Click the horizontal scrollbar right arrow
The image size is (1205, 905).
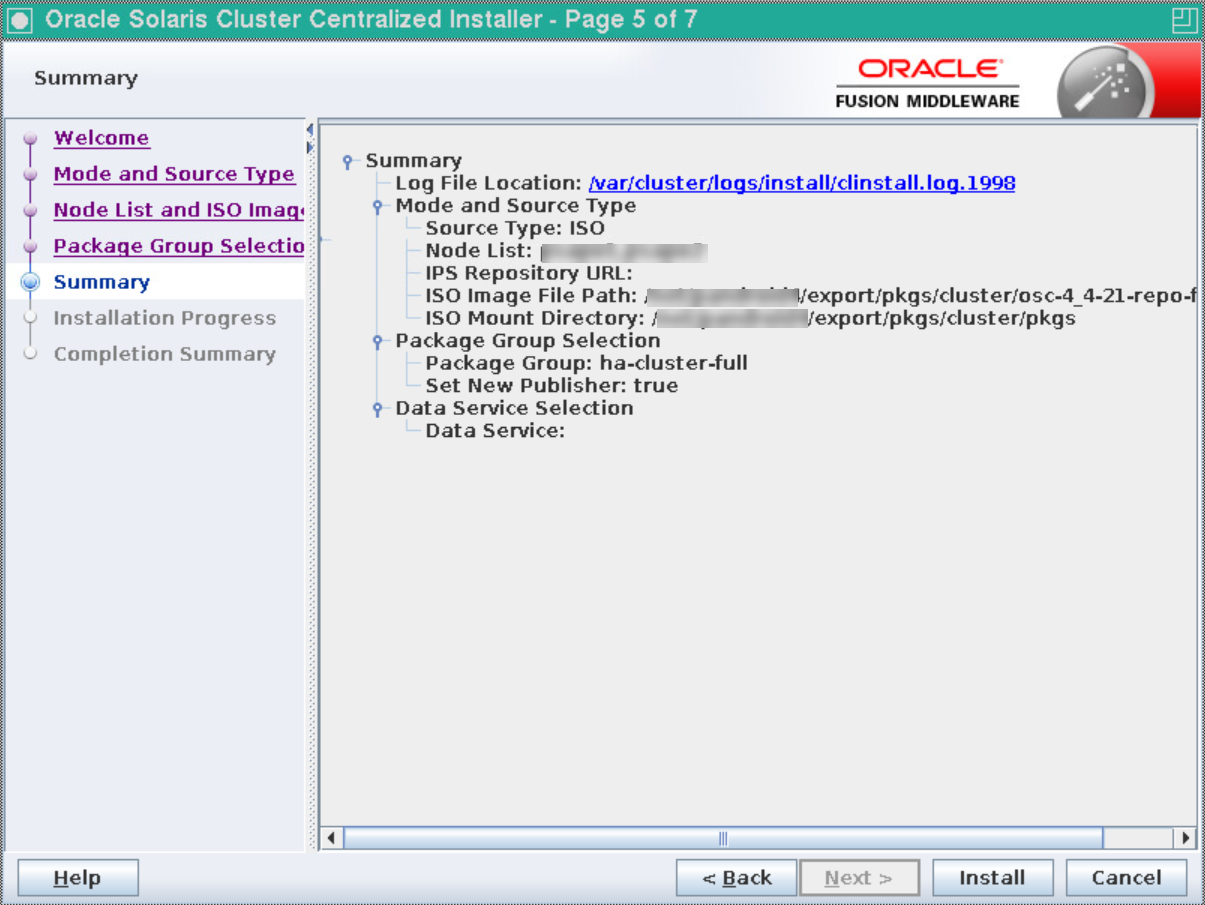[1186, 838]
